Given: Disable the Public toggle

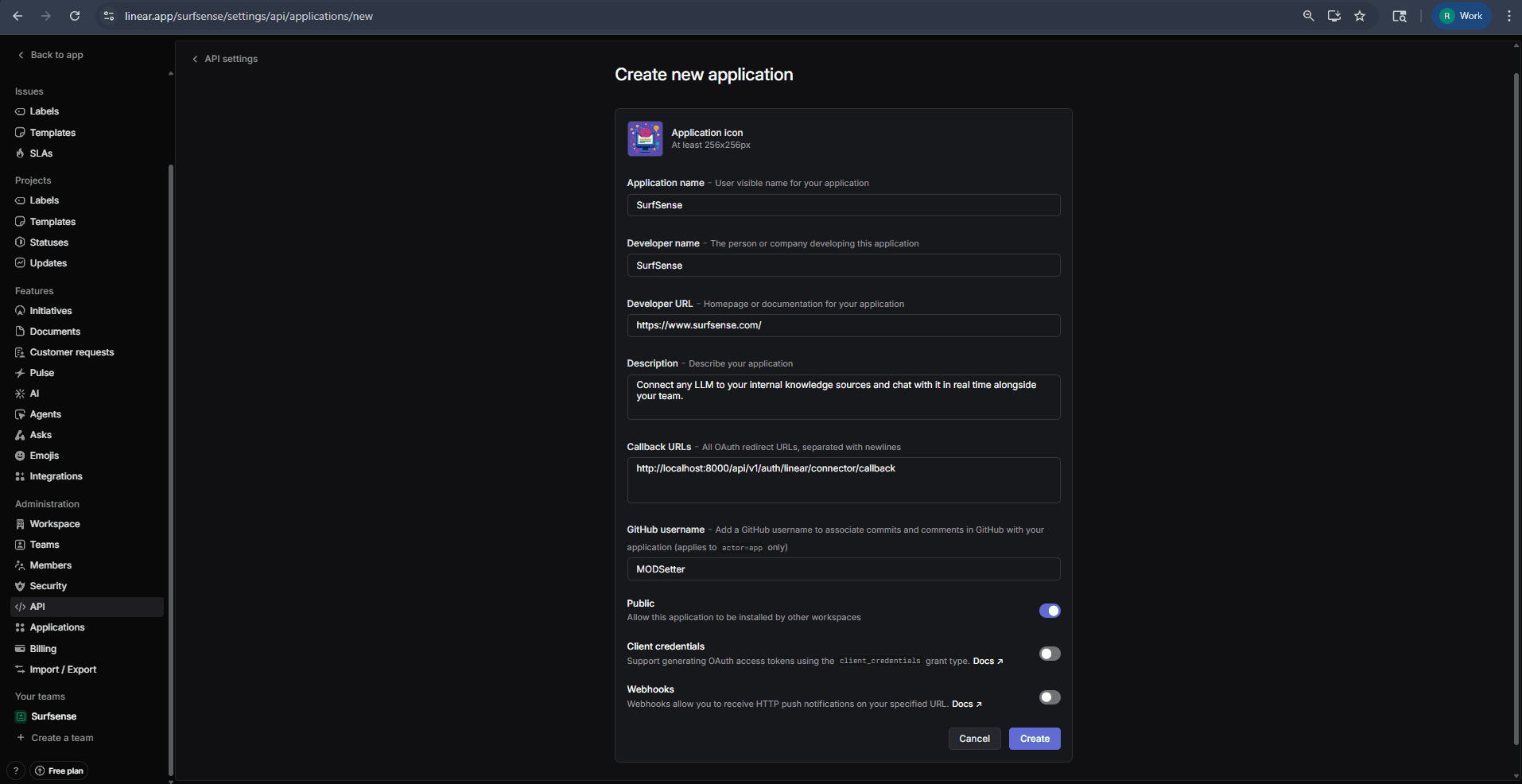Looking at the screenshot, I should (x=1050, y=611).
